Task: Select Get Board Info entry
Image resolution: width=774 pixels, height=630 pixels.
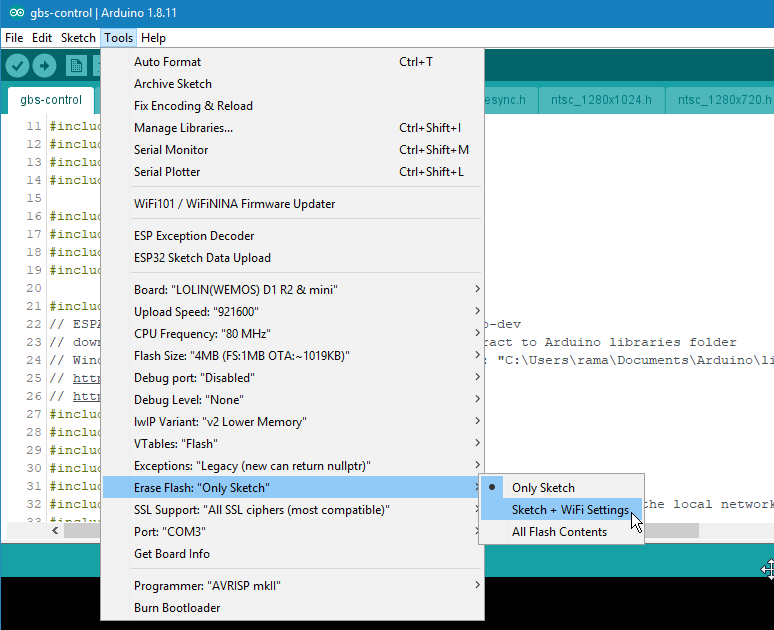Action: 292,553
